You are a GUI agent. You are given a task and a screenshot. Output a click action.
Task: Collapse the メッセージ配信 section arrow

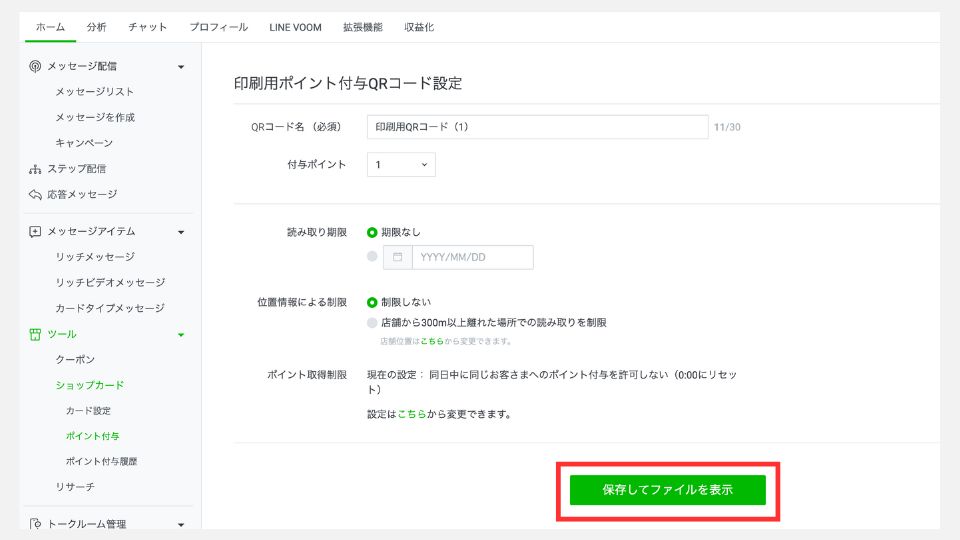[x=181, y=67]
